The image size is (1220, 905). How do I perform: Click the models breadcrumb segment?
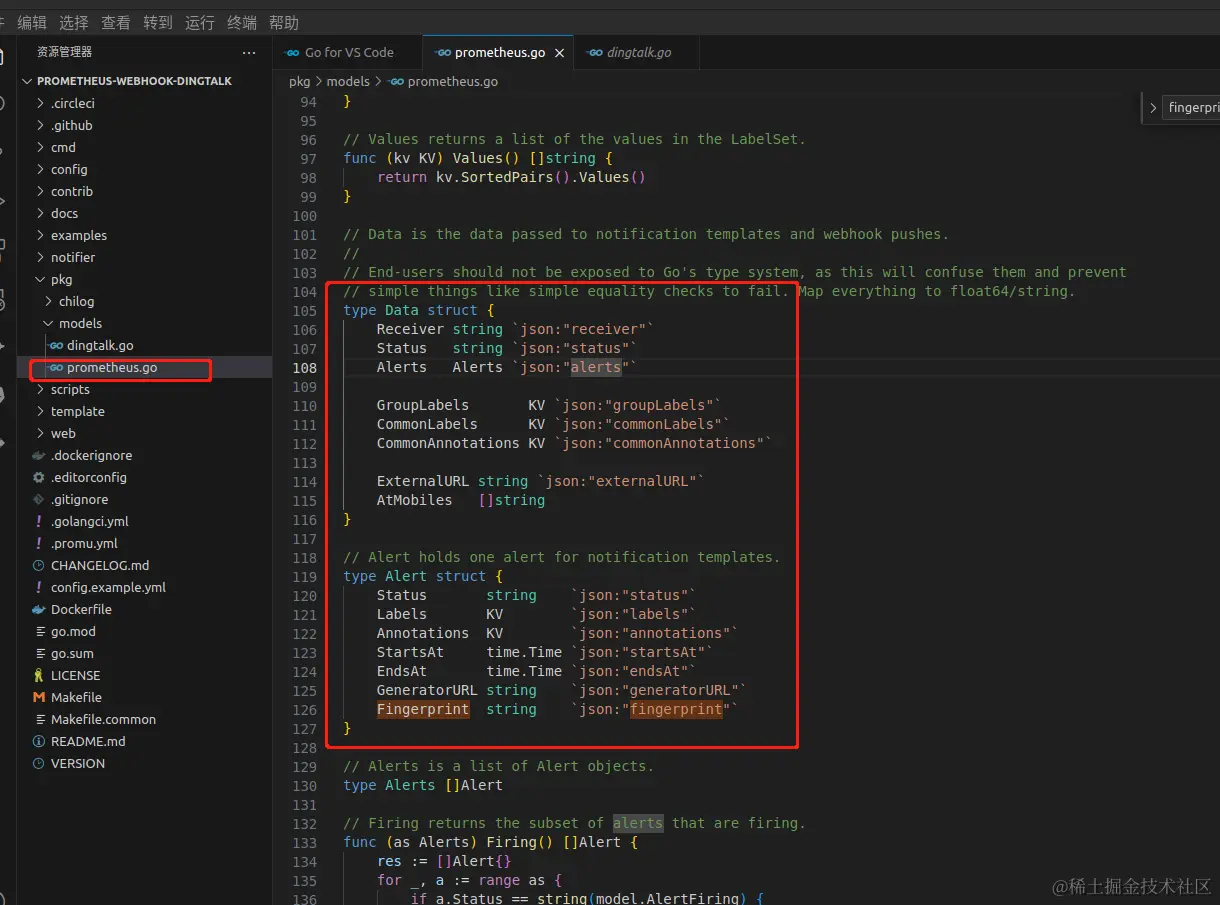pyautogui.click(x=348, y=81)
